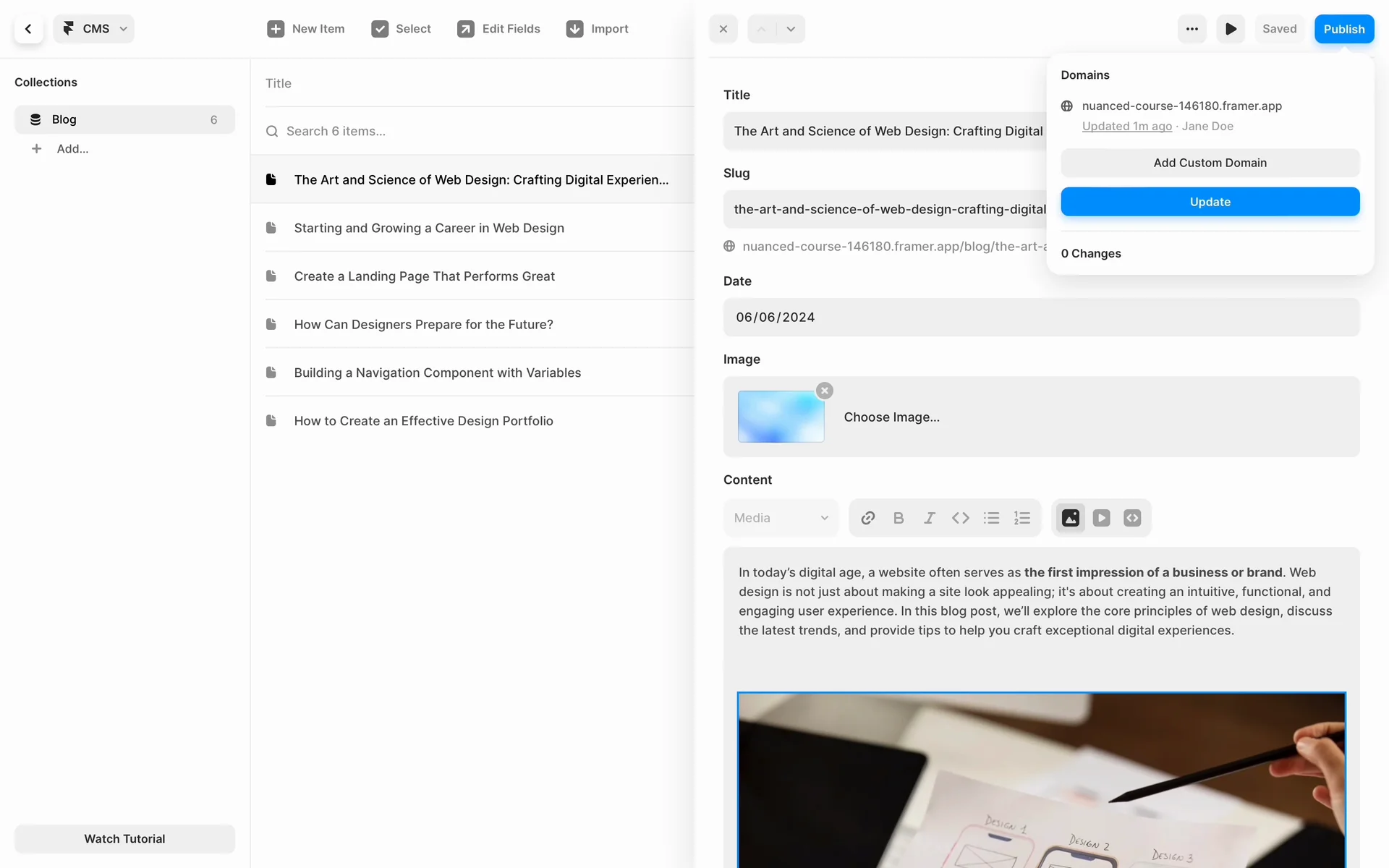
Task: Click the blue Update button
Action: (x=1210, y=202)
